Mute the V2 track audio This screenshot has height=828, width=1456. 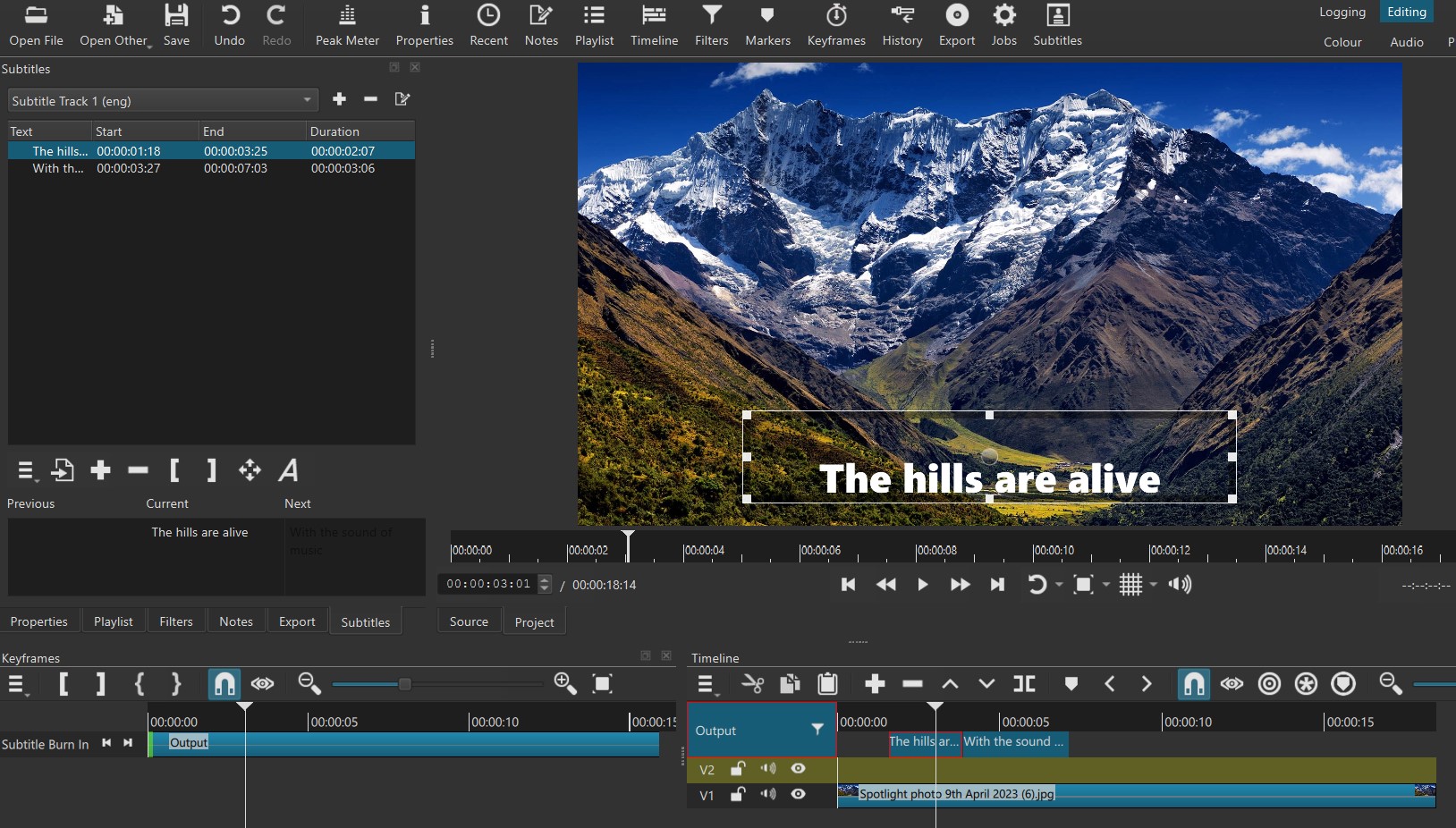pyautogui.click(x=768, y=769)
